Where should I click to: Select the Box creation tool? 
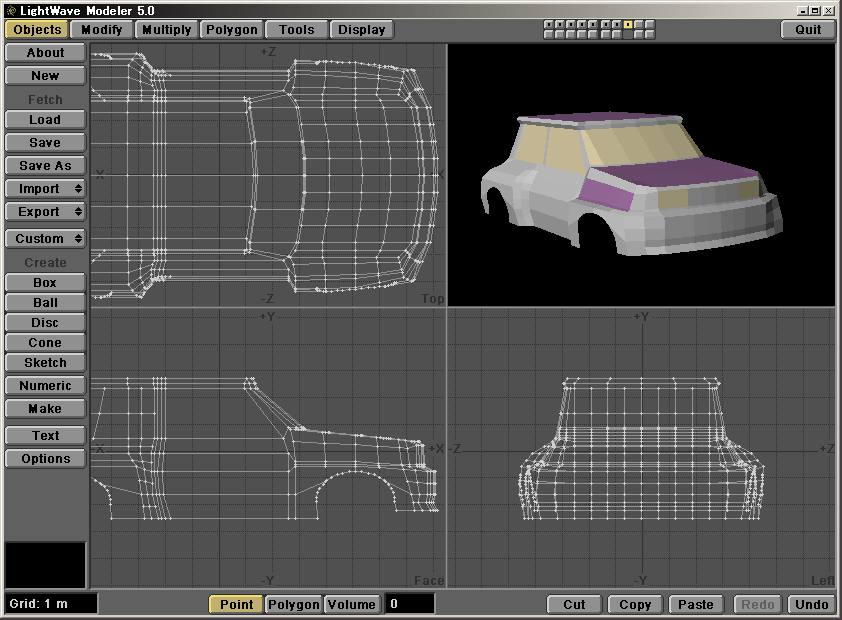[45, 283]
